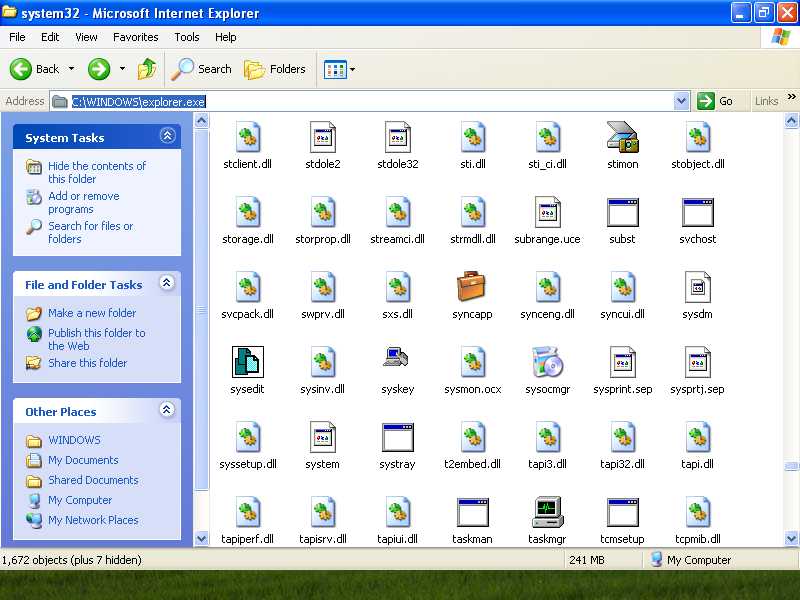Click the file list scroll down arrow

pos(791,538)
